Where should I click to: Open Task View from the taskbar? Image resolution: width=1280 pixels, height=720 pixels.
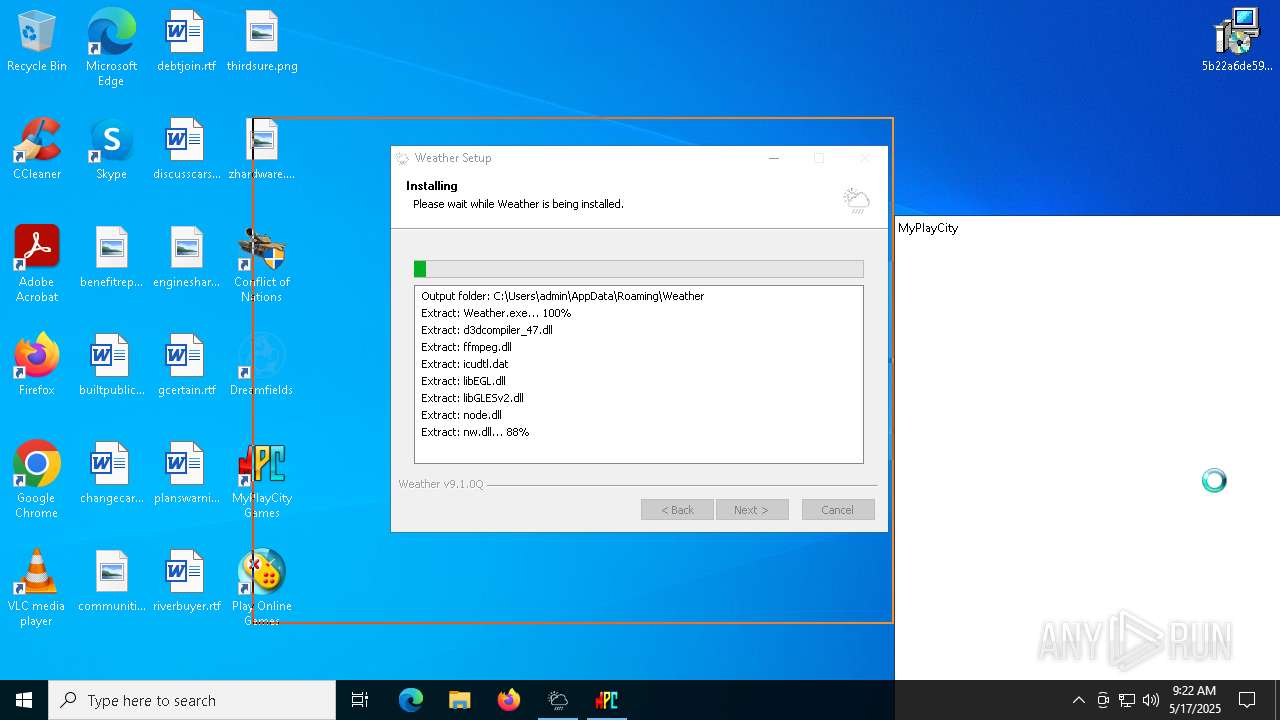(x=360, y=700)
